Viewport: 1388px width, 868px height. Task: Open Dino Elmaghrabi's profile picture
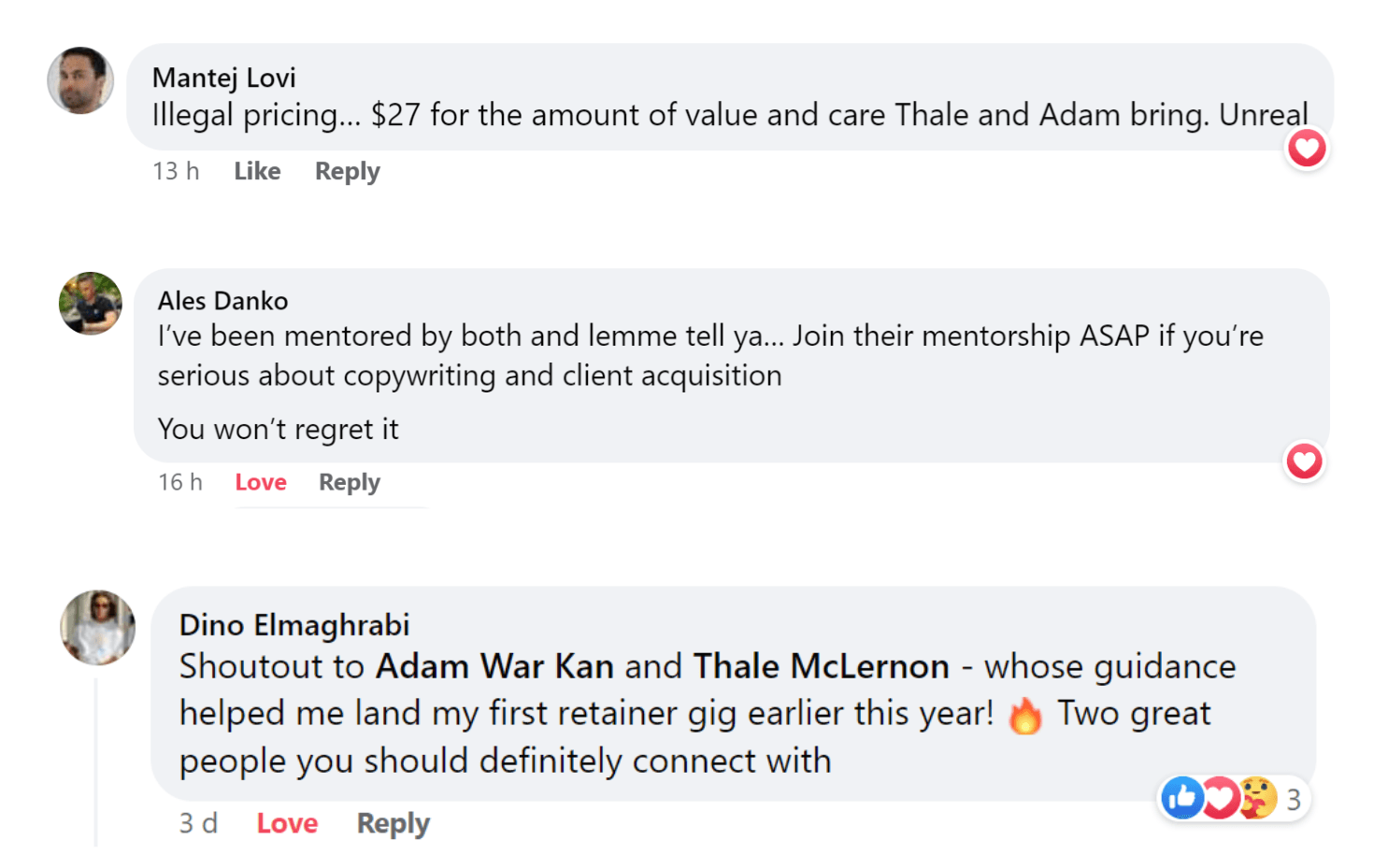(x=98, y=627)
